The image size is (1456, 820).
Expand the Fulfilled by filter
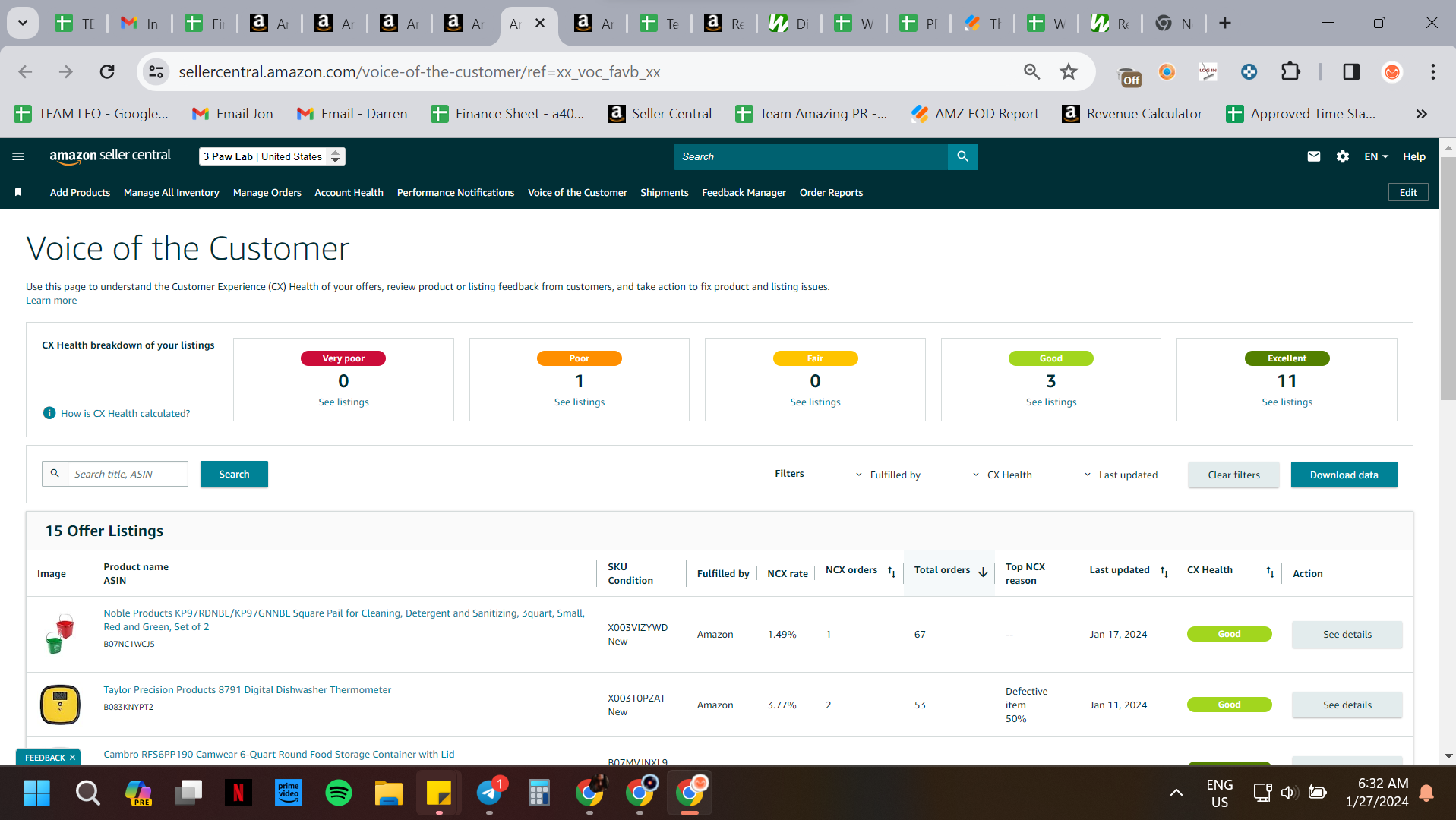pos(888,475)
